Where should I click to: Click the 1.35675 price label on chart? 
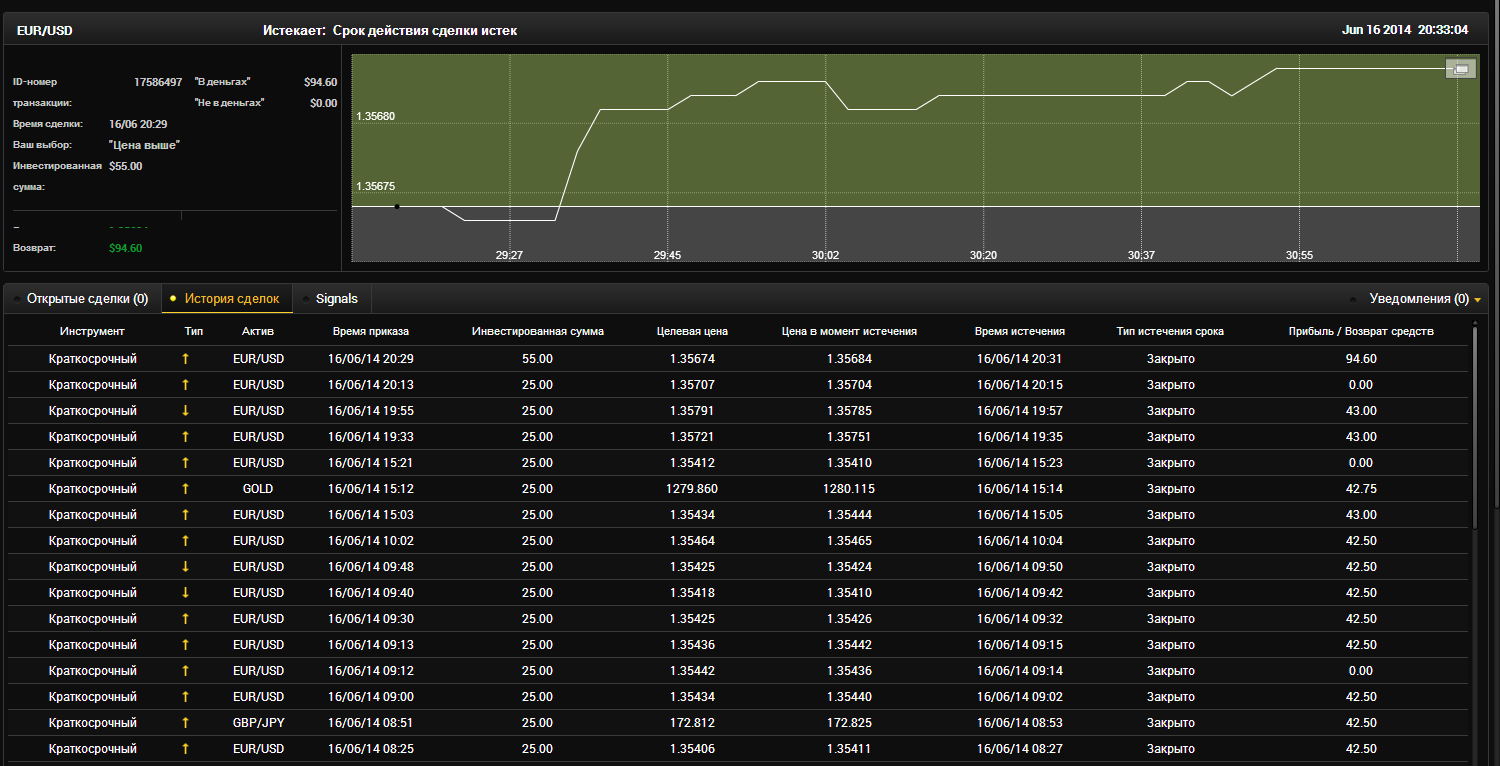pyautogui.click(x=376, y=186)
